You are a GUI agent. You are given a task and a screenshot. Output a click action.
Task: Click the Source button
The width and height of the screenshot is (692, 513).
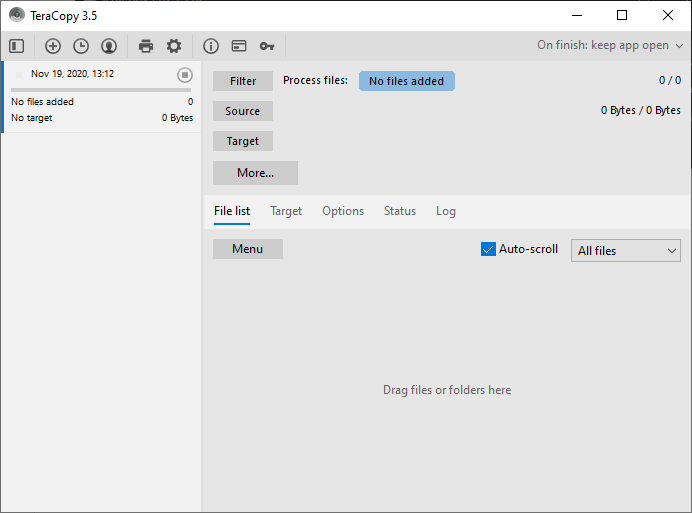pyautogui.click(x=243, y=111)
